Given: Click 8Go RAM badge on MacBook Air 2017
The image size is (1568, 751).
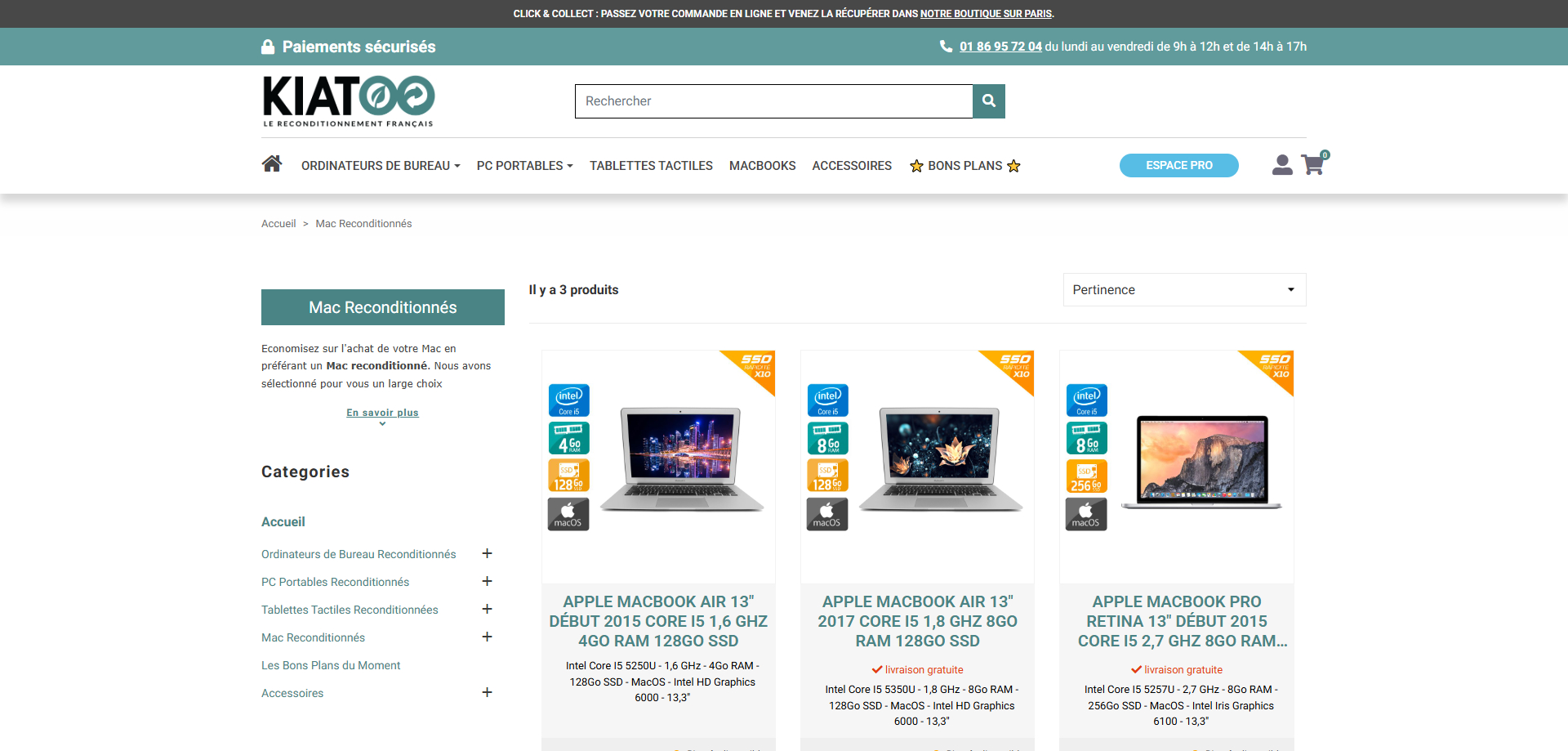Looking at the screenshot, I should point(827,438).
